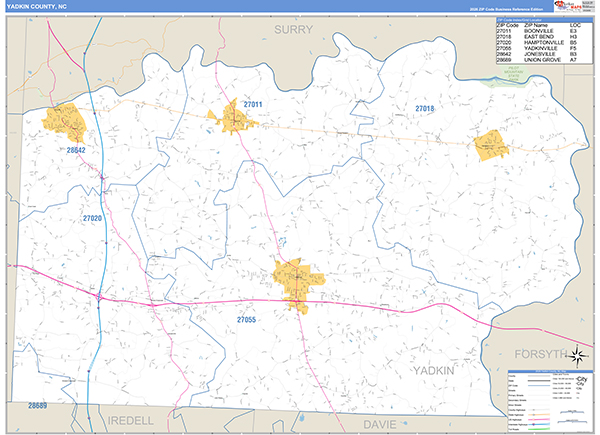Image resolution: width=600 pixels, height=435 pixels.
Task: Click the East Bend yellow city area
Action: point(491,145)
